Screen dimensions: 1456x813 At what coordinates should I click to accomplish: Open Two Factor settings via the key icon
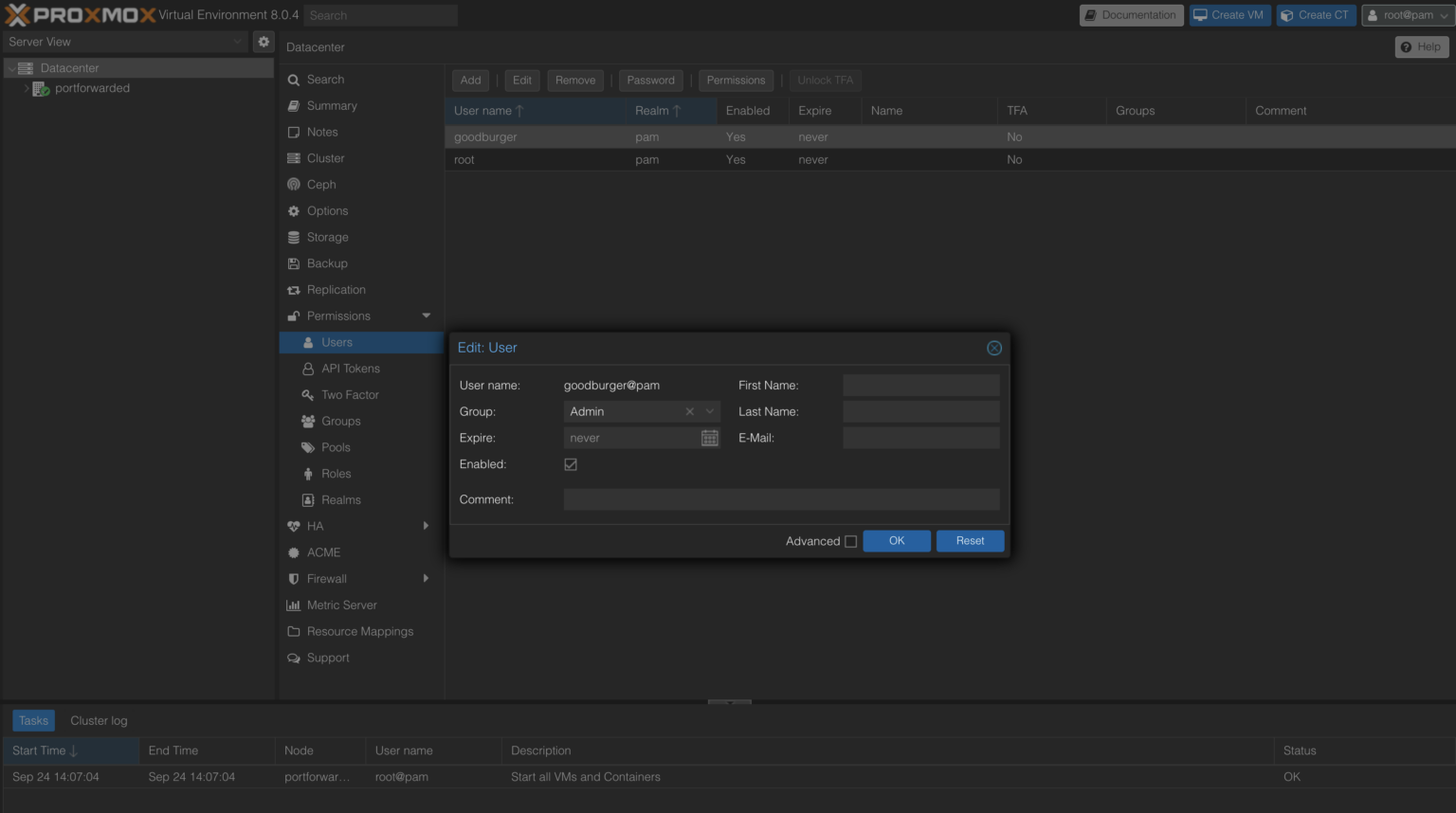[307, 394]
